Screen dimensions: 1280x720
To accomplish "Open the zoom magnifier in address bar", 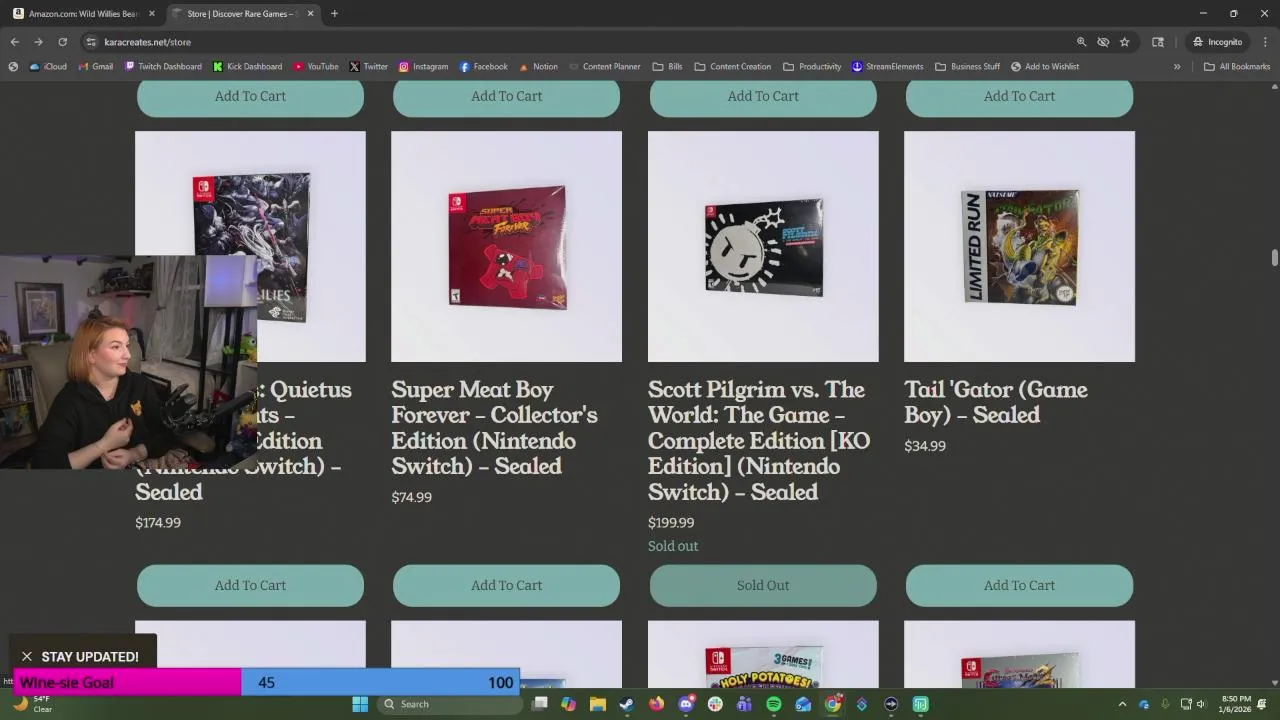I will click(1081, 42).
